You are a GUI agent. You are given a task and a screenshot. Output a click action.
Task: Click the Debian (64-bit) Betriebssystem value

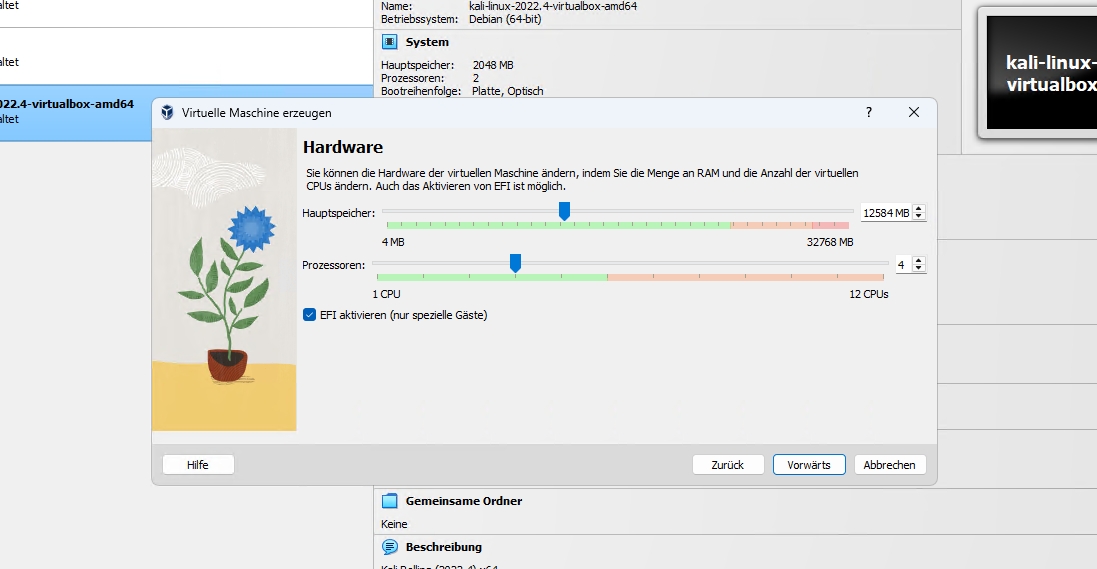click(505, 19)
